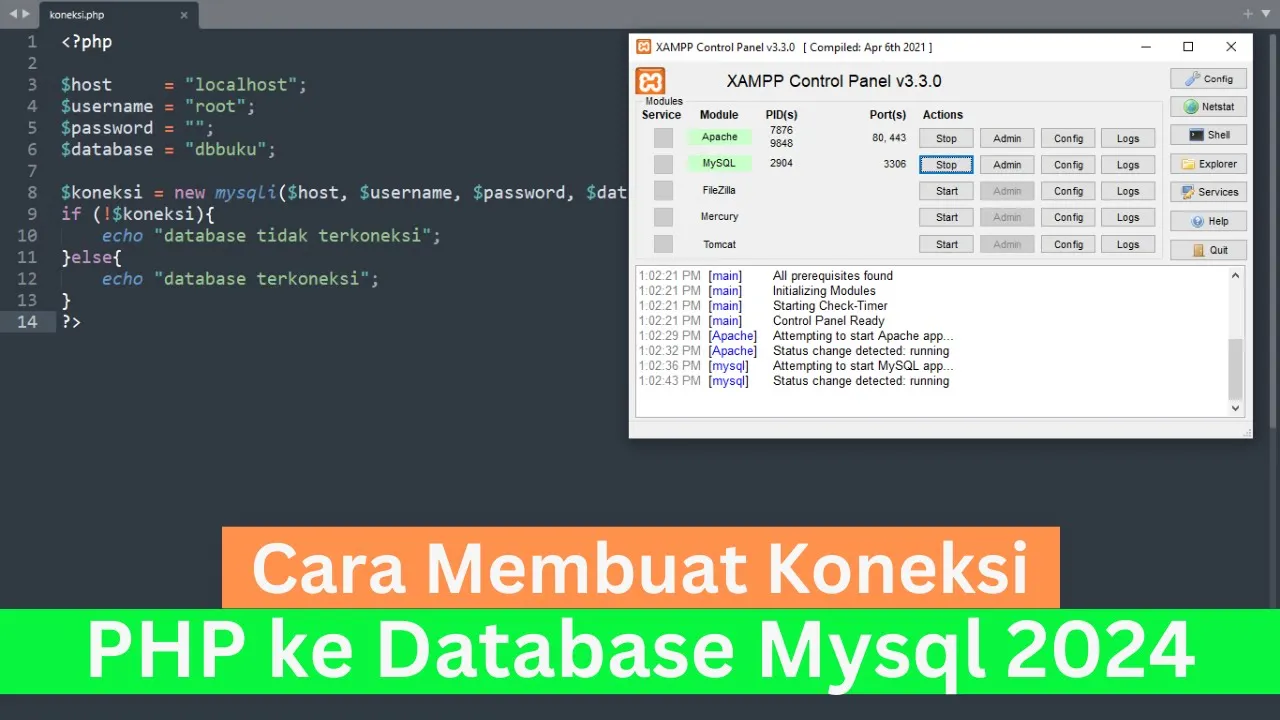Viewport: 1280px width, 720px height.
Task: Stop the Apache module
Action: (x=946, y=139)
